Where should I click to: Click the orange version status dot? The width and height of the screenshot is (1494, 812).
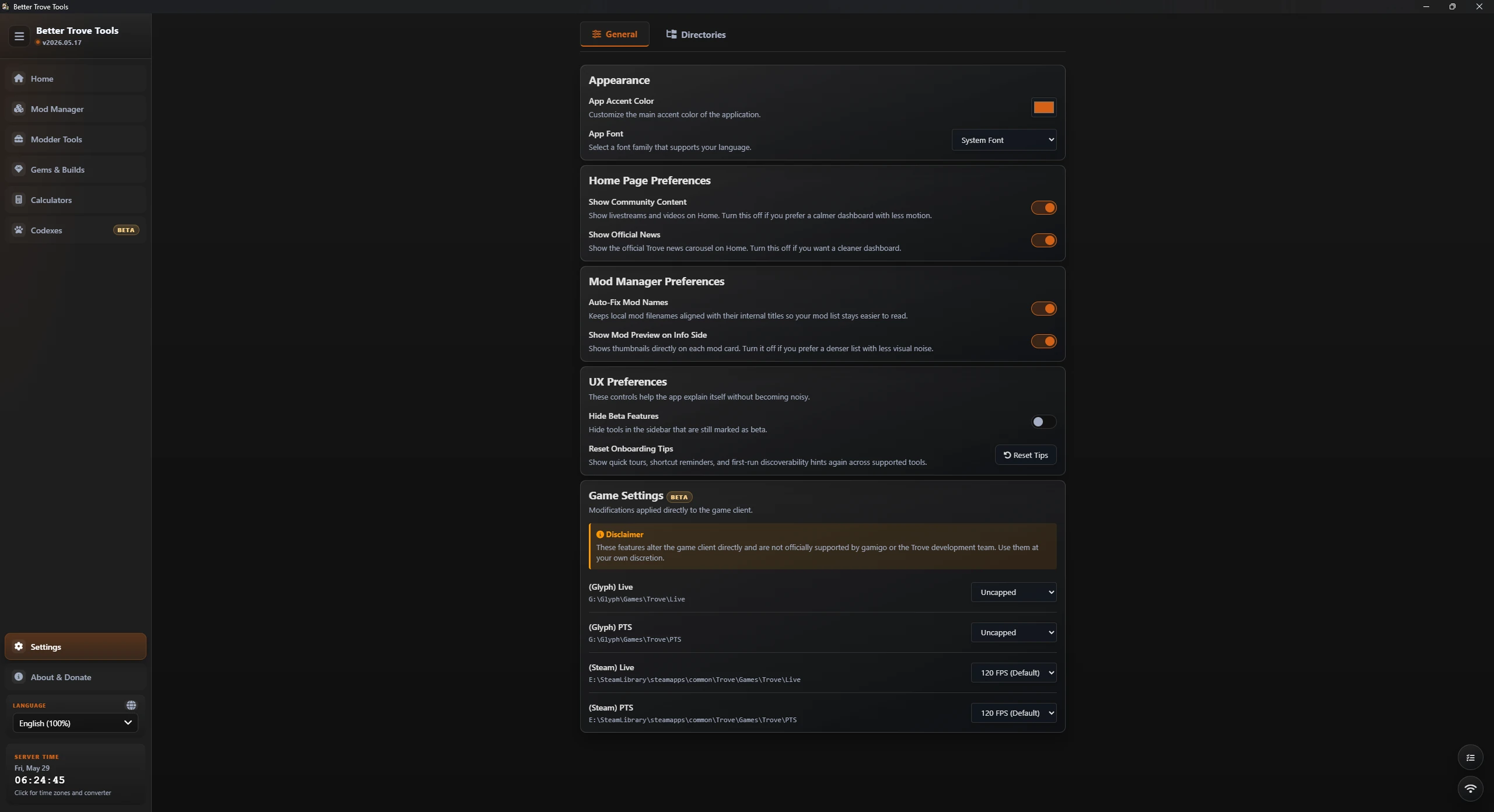38,42
